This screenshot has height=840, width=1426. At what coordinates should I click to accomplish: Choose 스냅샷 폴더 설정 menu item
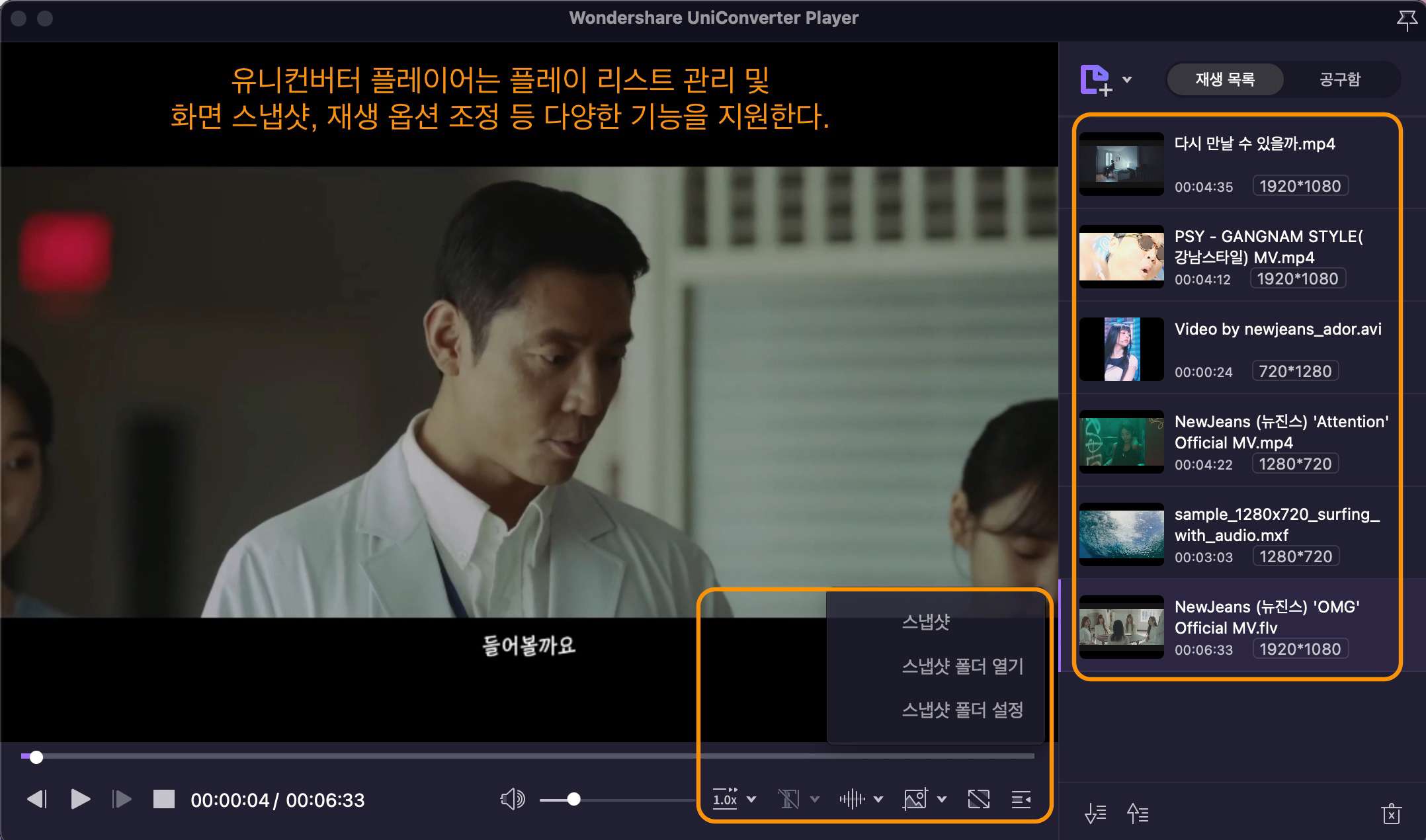click(x=962, y=710)
